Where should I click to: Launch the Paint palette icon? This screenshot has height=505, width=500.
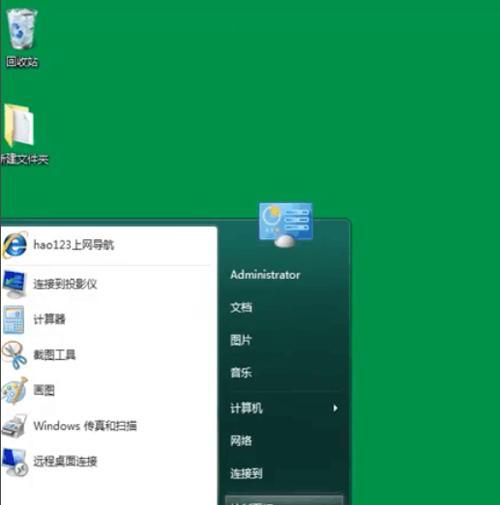(x=14, y=390)
